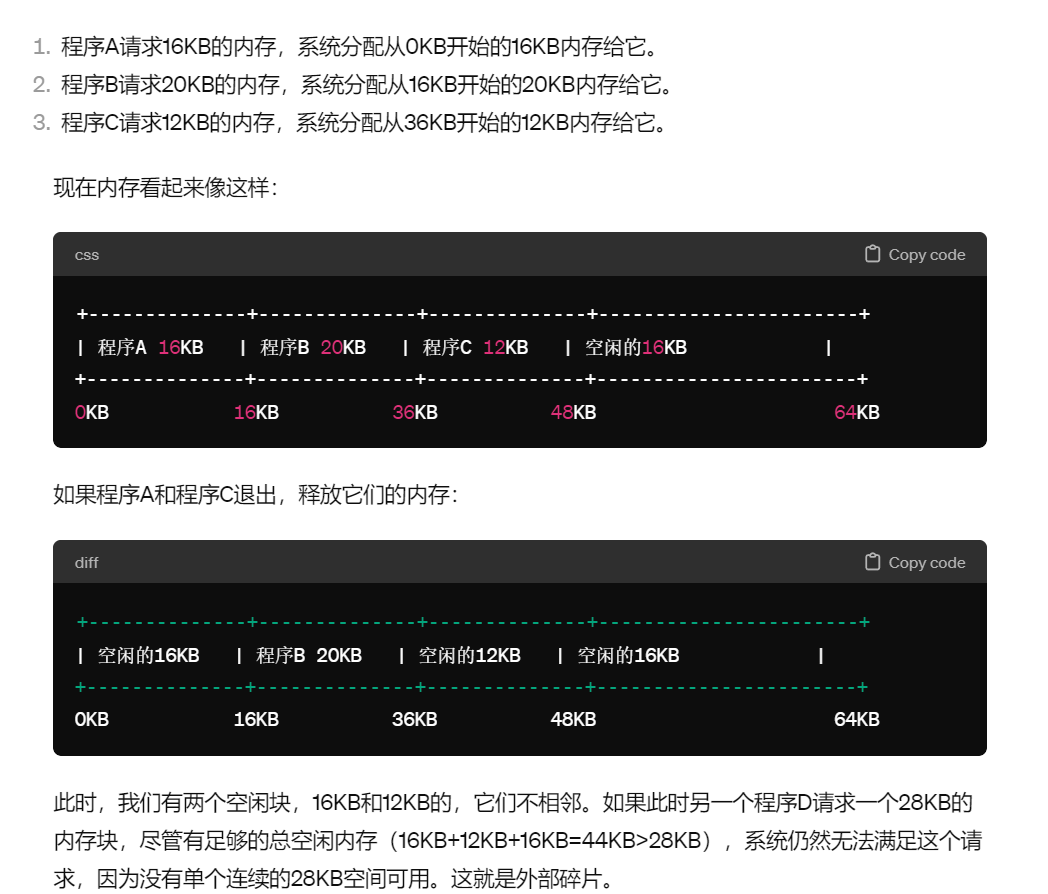Click list item about 程序C请求12KB的内存

(x=365, y=122)
